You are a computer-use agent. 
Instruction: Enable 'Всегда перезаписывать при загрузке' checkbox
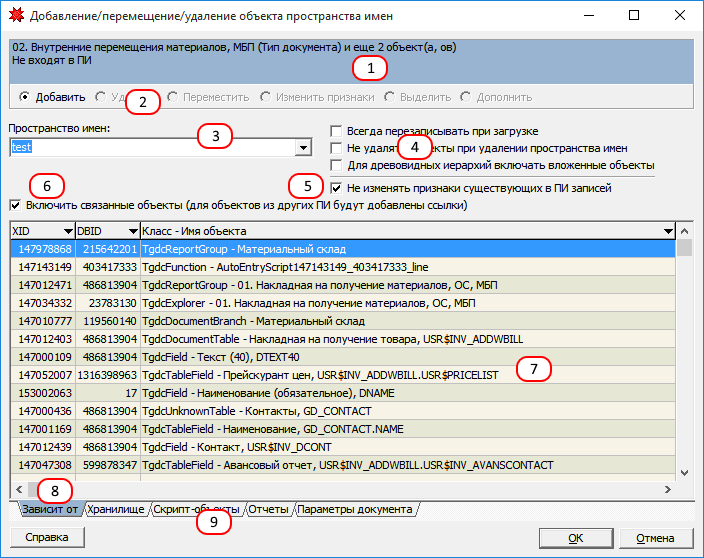point(337,131)
